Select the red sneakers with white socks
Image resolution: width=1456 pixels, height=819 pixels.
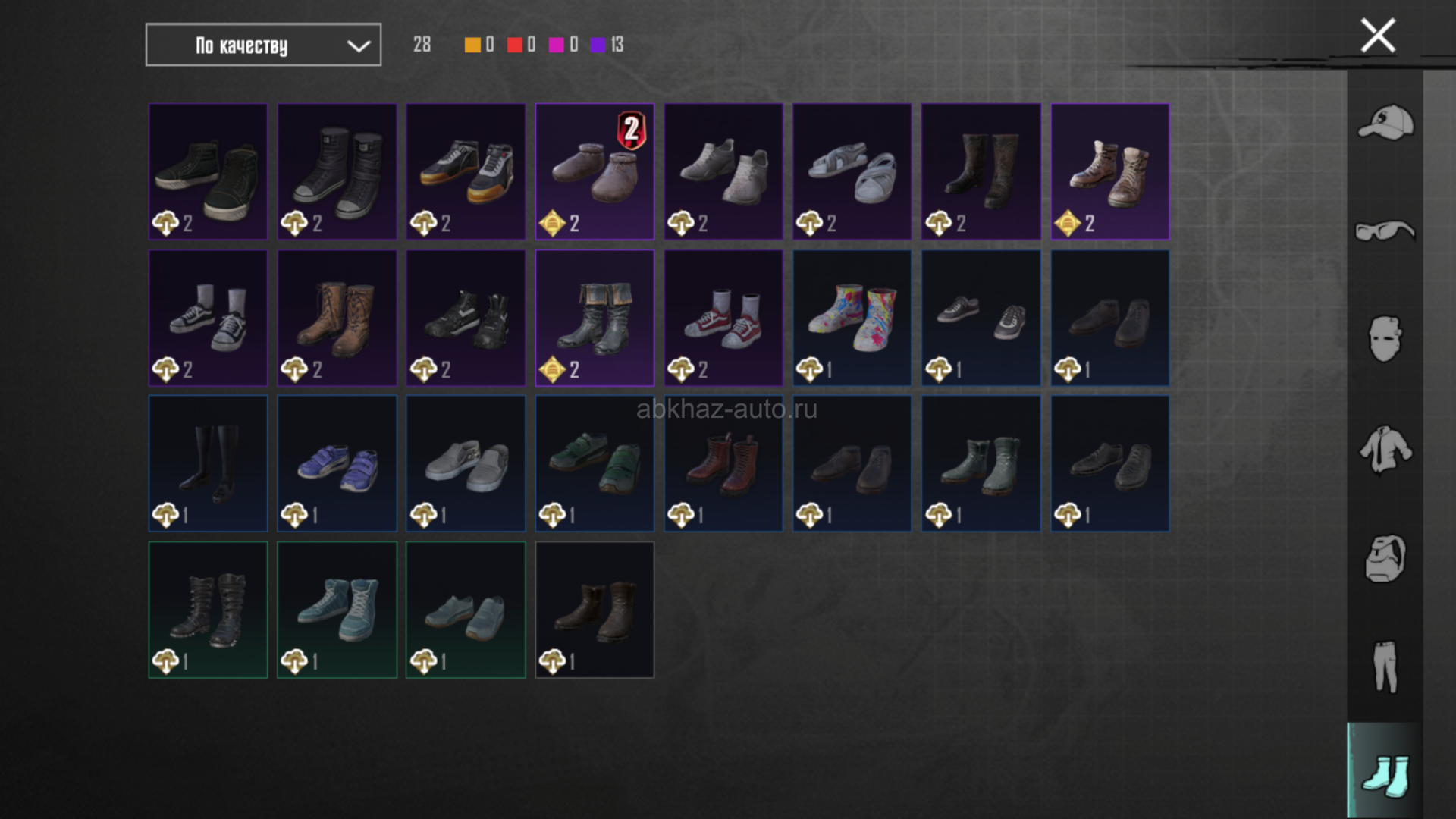tap(723, 318)
